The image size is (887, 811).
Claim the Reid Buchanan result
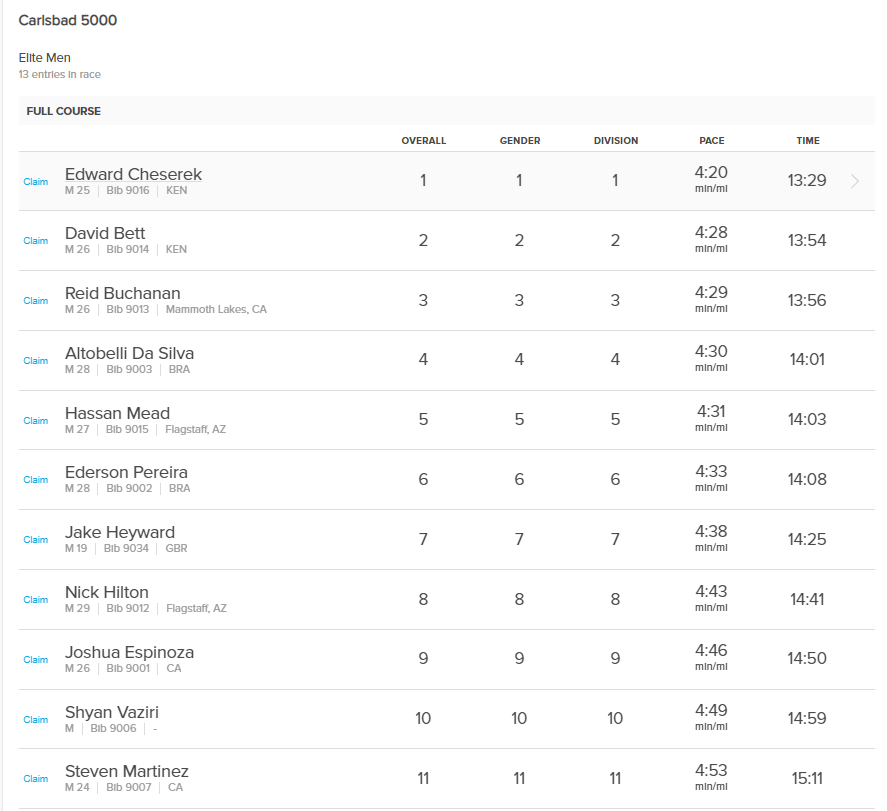point(36,301)
